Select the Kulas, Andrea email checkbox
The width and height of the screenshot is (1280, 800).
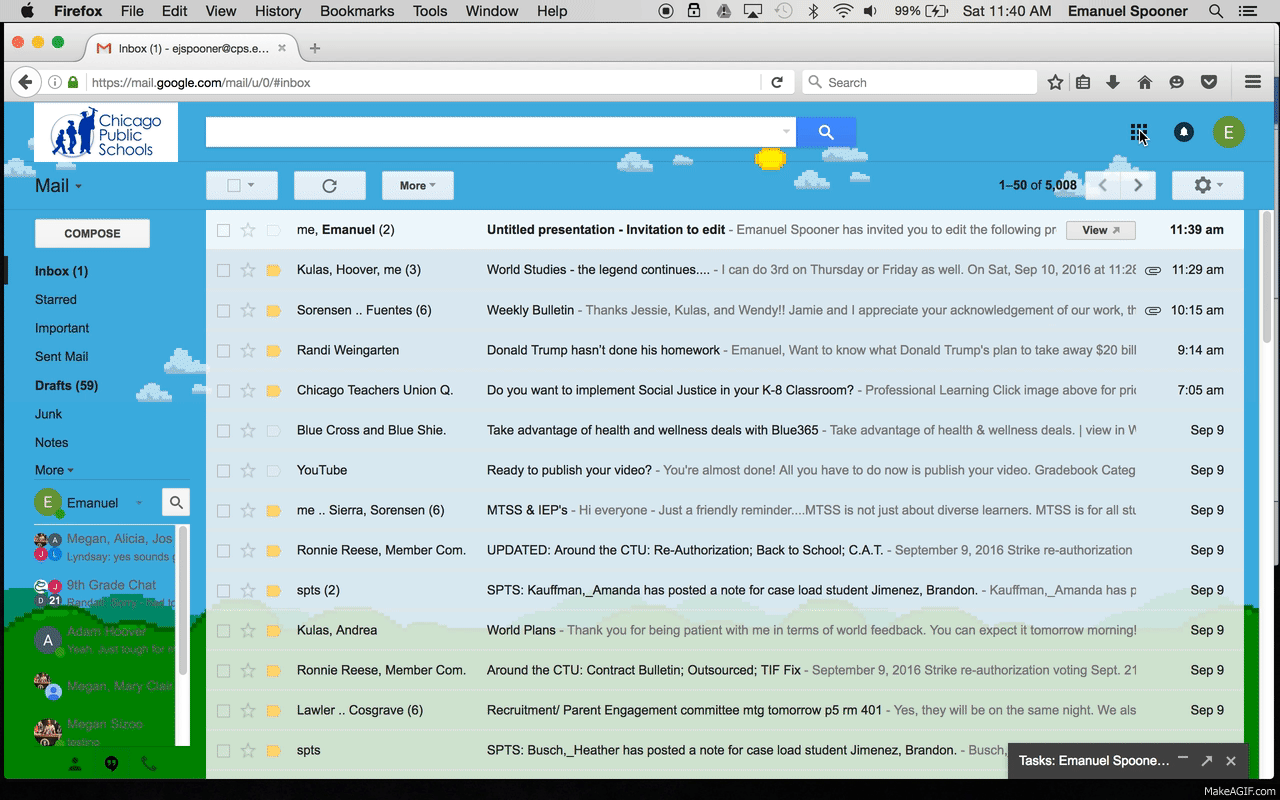pos(223,630)
